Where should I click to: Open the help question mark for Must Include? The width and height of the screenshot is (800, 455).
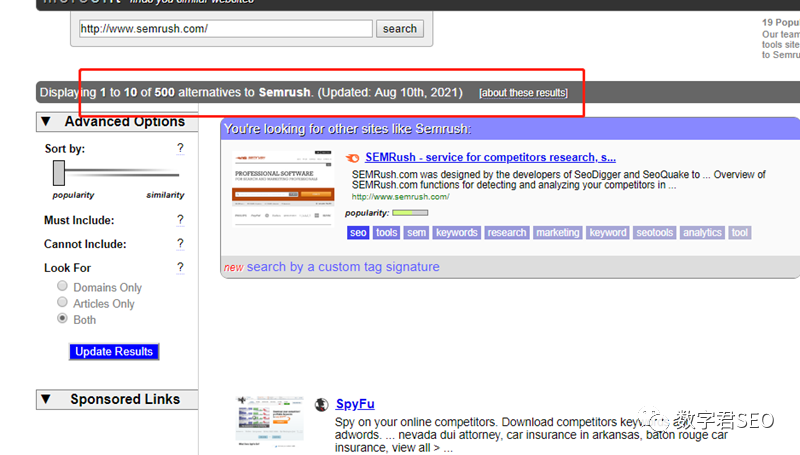(180, 220)
